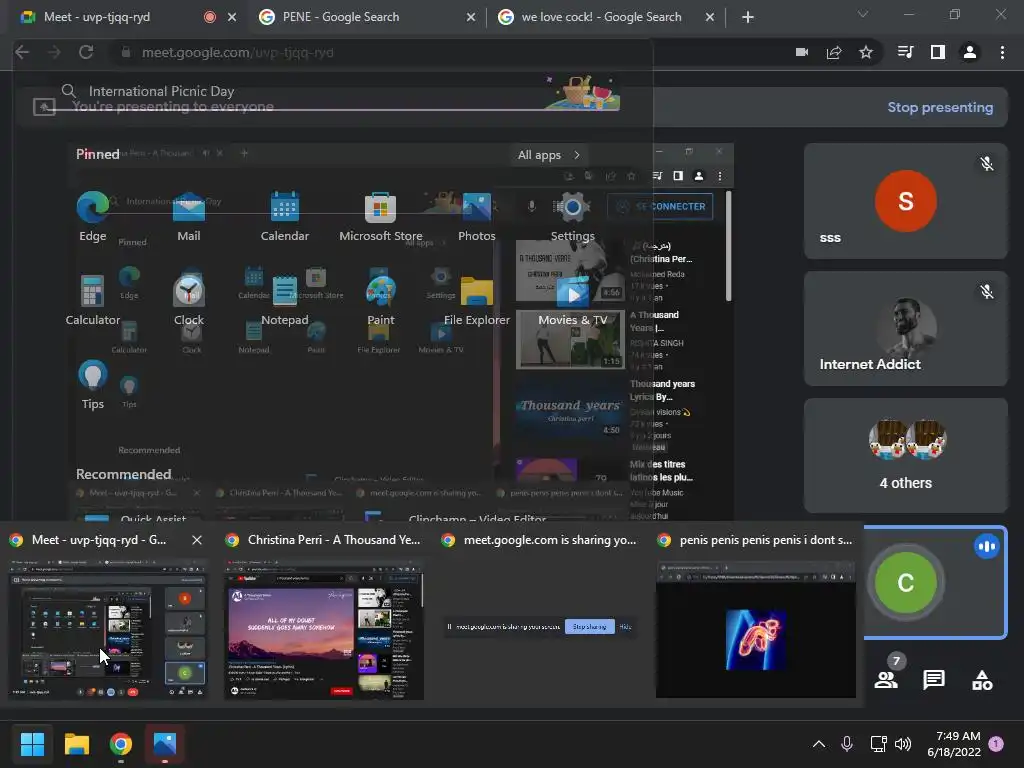Select the sss participant tile

point(906,200)
